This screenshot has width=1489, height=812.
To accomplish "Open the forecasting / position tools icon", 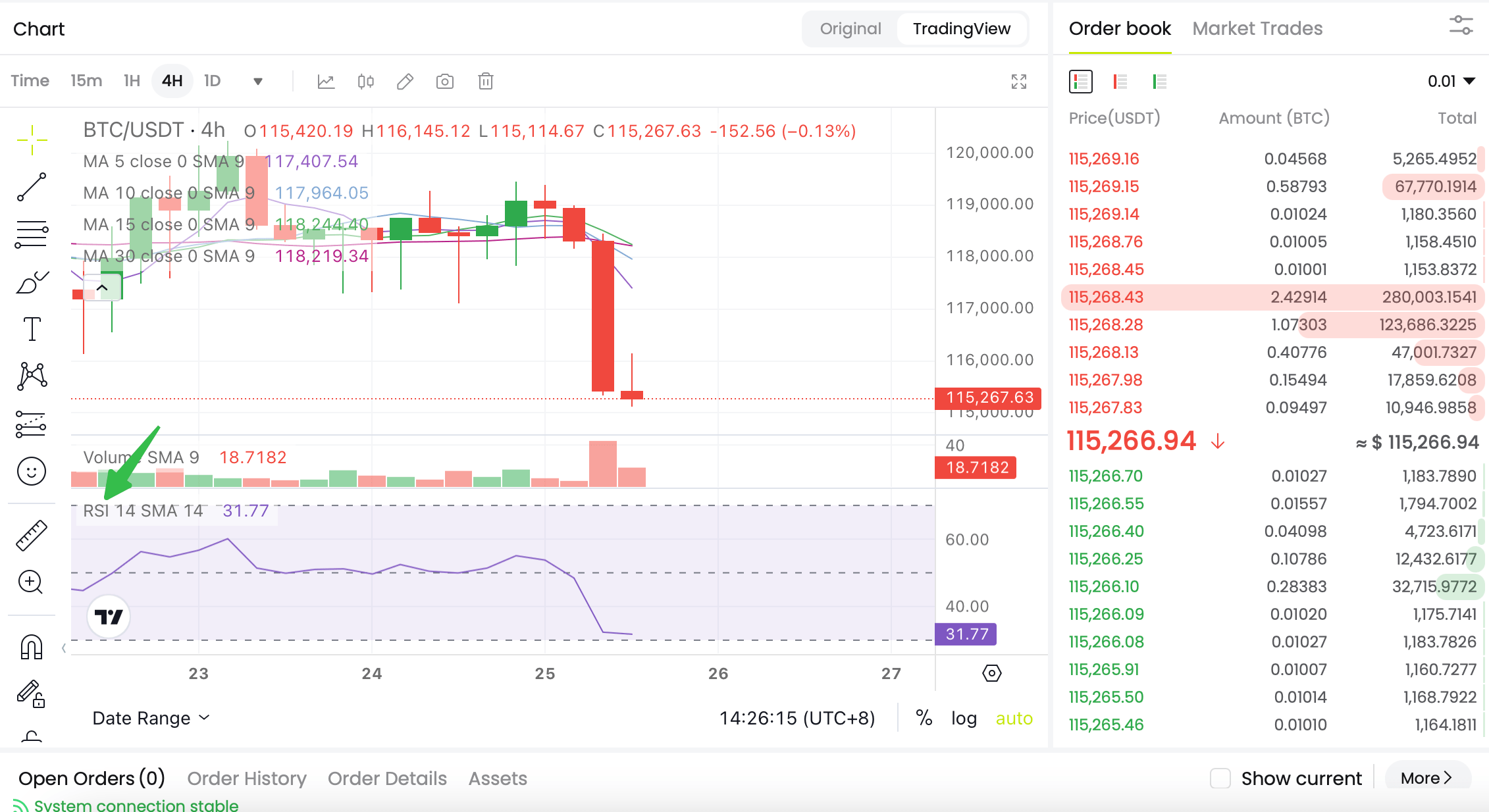I will (x=32, y=424).
